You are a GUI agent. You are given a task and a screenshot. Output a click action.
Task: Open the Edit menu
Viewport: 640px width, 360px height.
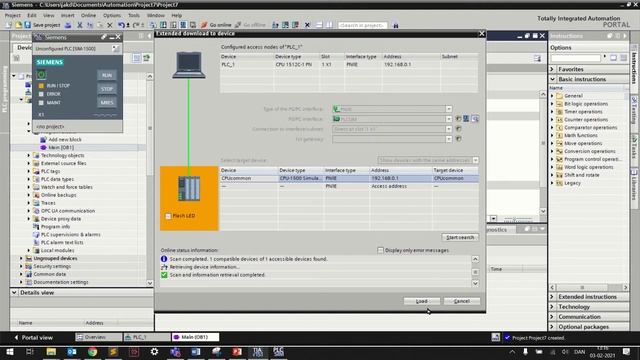click(31, 15)
